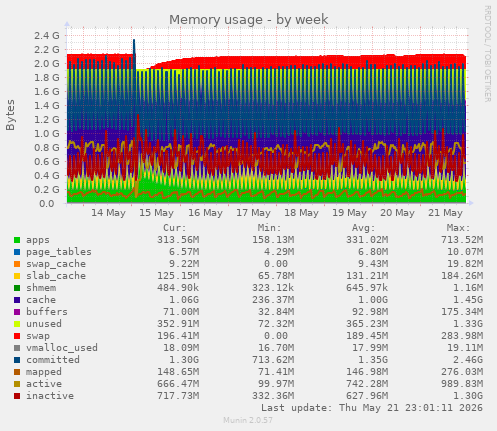
Task: Click the Max: column header
Action: [458, 228]
